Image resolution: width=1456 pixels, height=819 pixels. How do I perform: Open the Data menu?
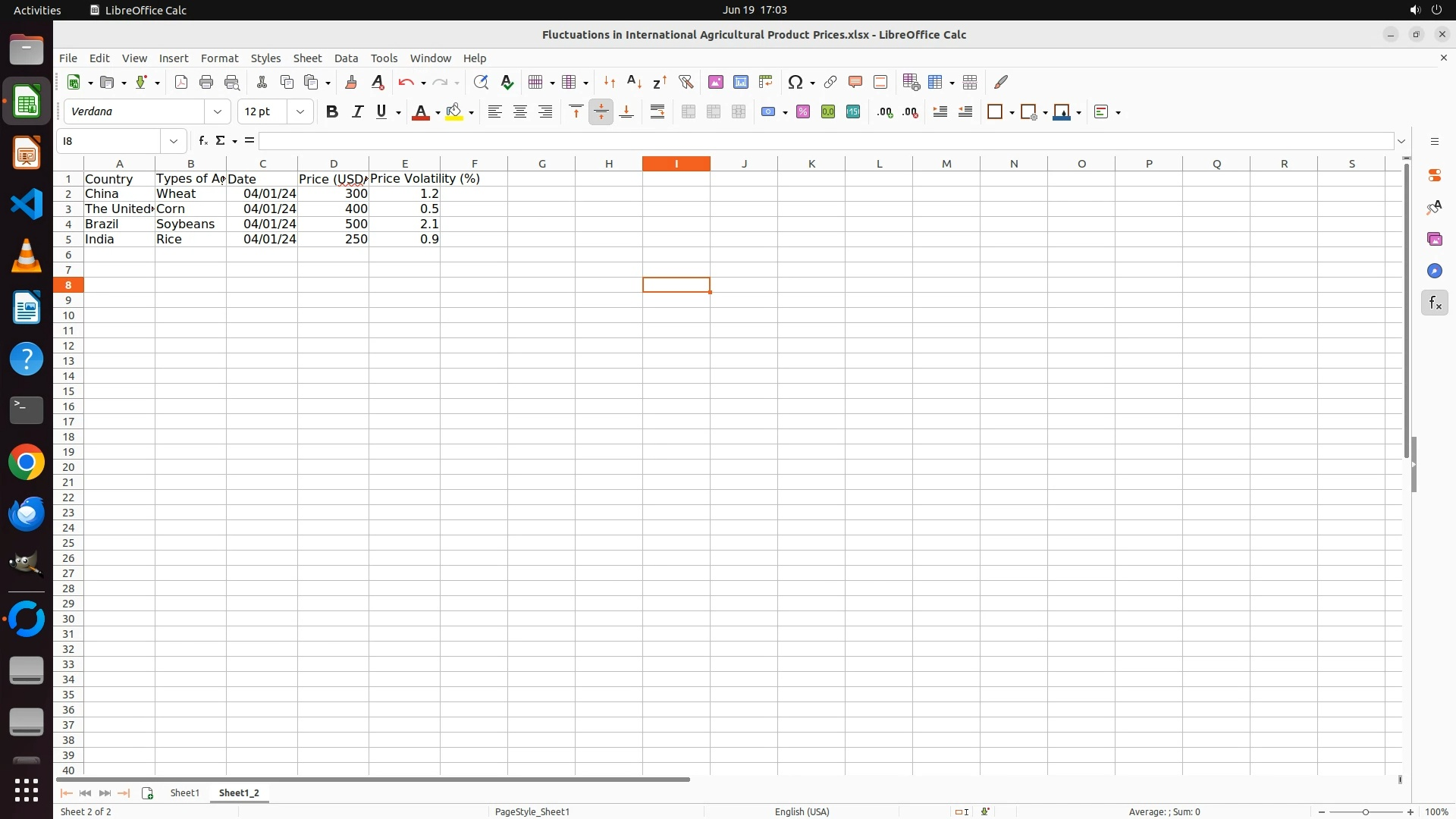pos(346,58)
